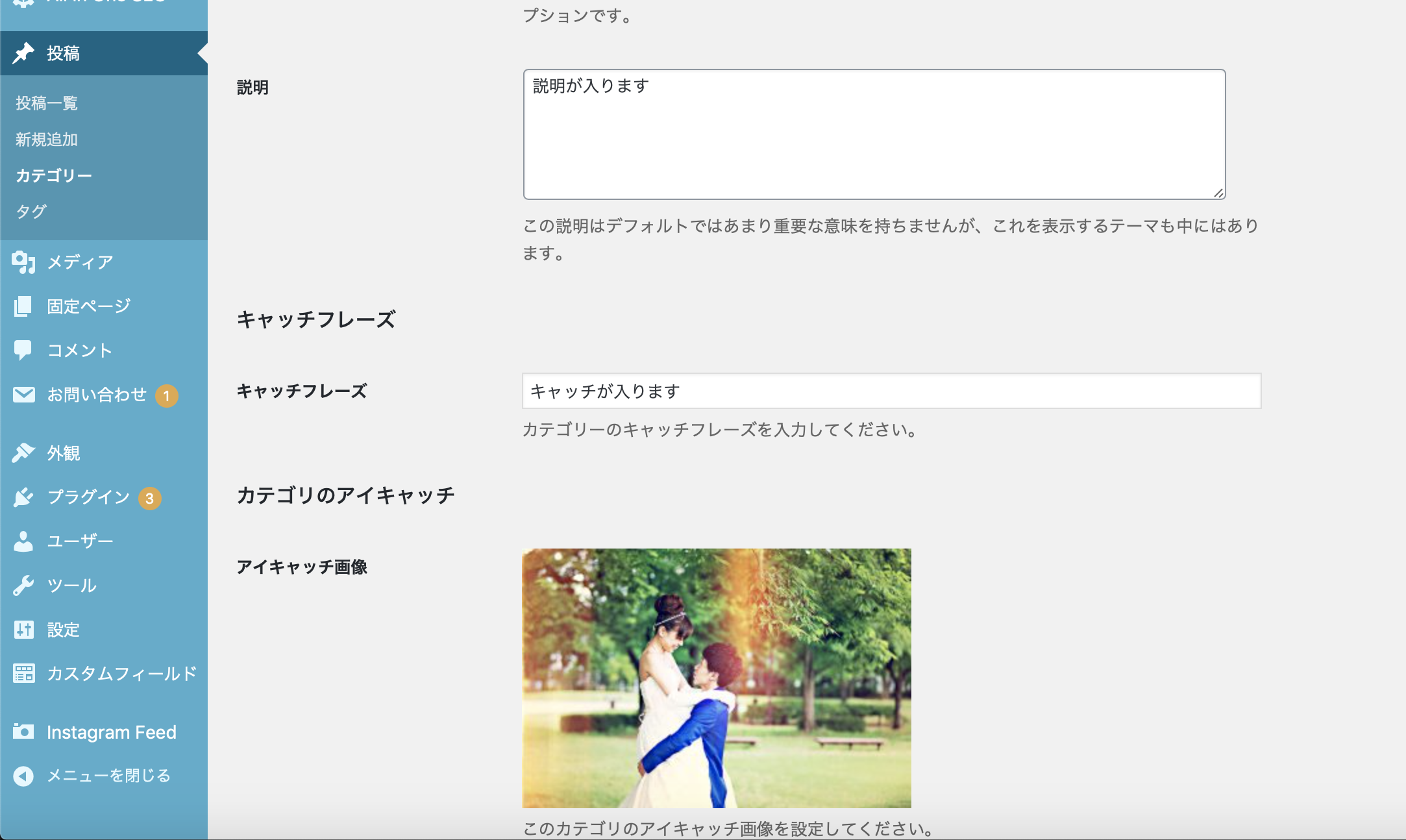Open the カテゴリー submenu item
The height and width of the screenshot is (840, 1406).
tap(54, 175)
